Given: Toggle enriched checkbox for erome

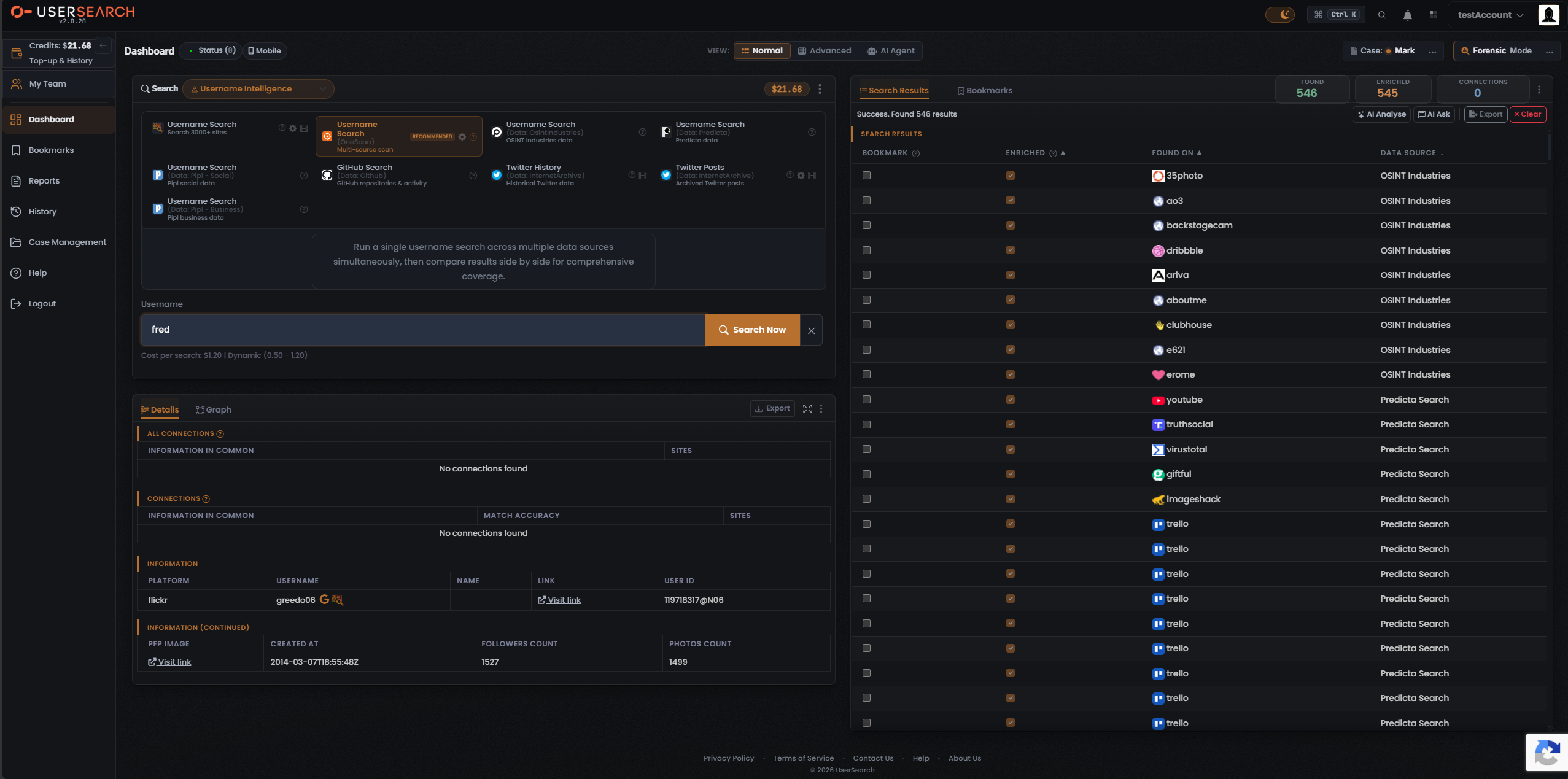Looking at the screenshot, I should point(1011,374).
